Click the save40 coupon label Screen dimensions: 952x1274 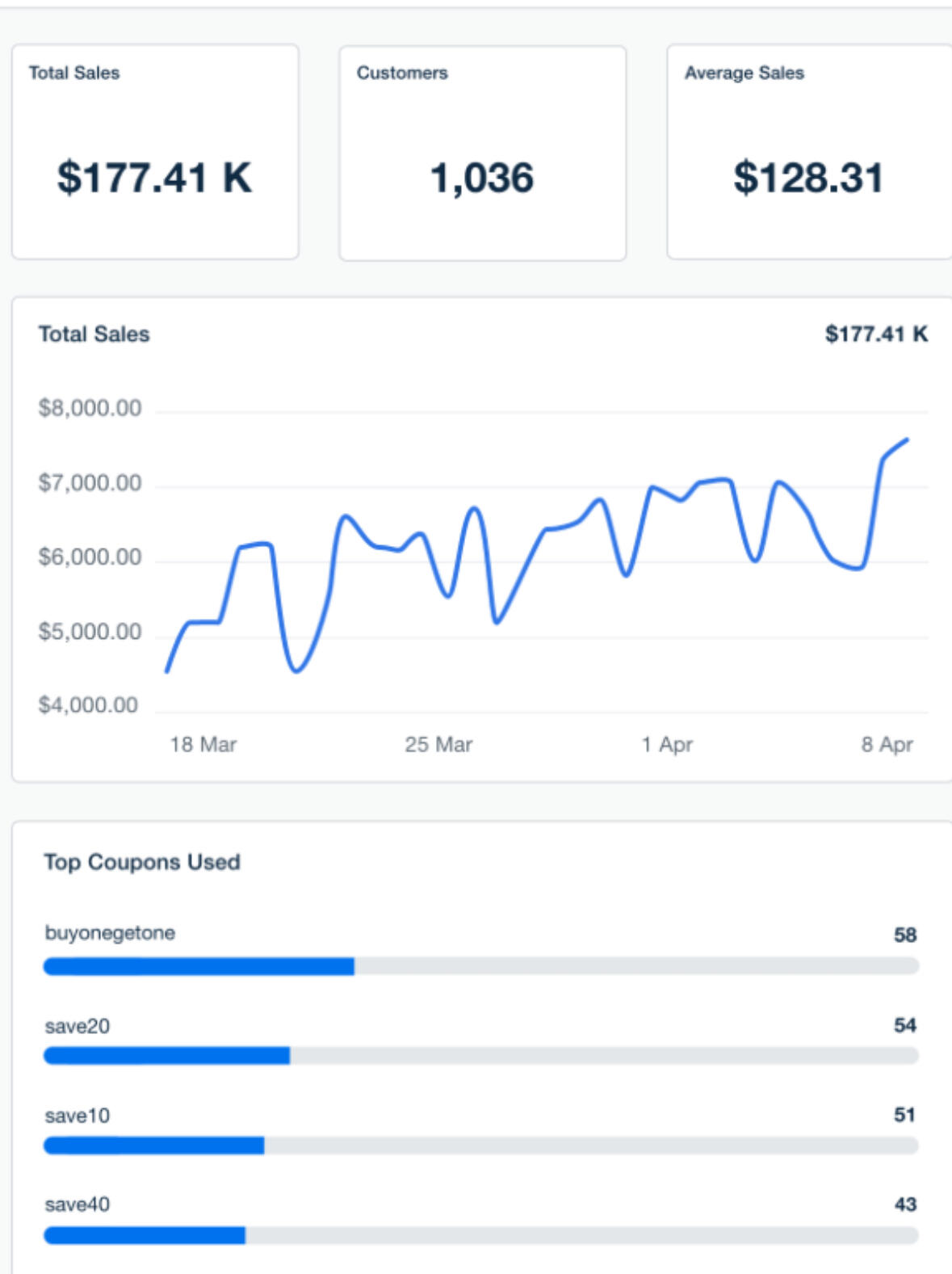click(78, 1205)
